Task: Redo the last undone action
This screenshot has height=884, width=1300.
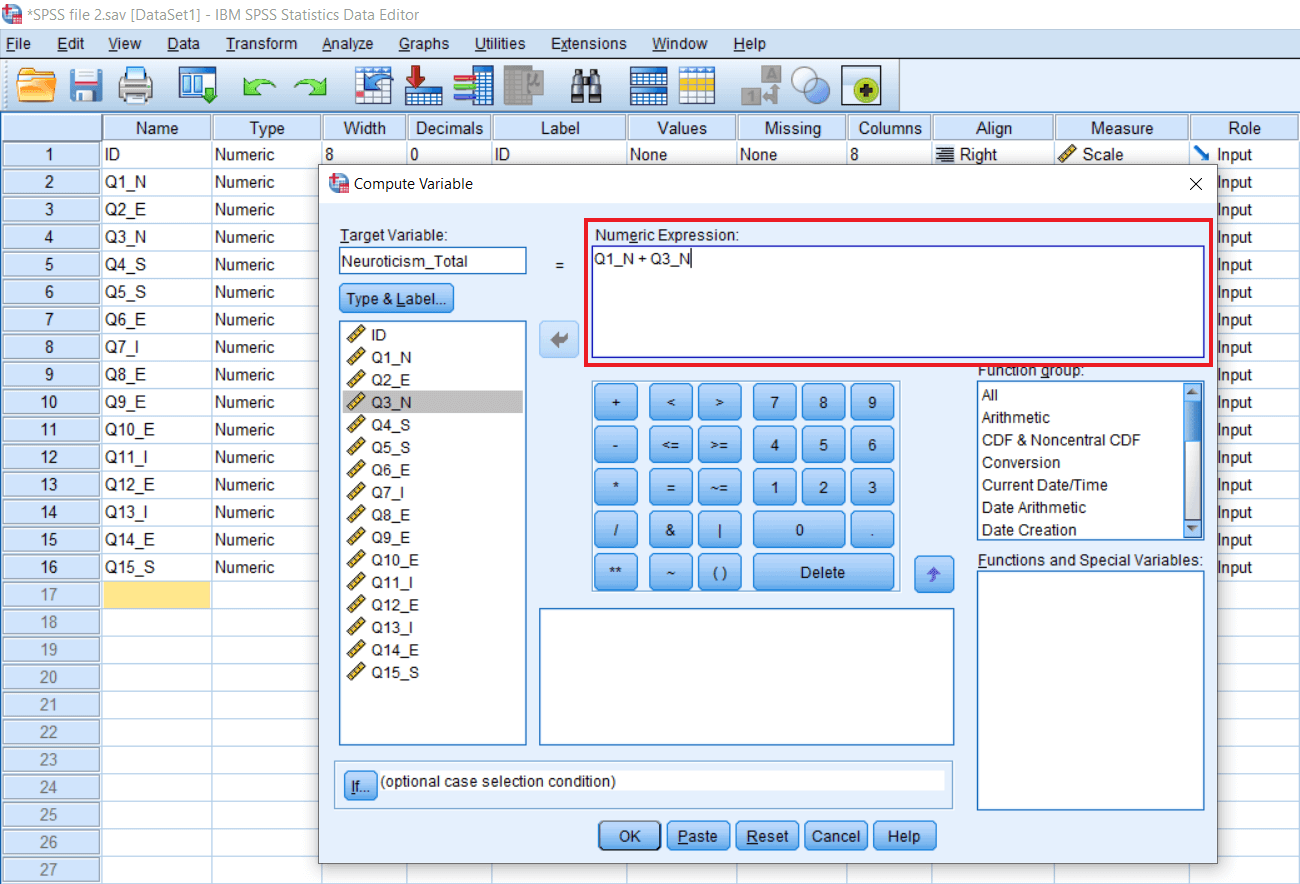Action: [x=310, y=86]
